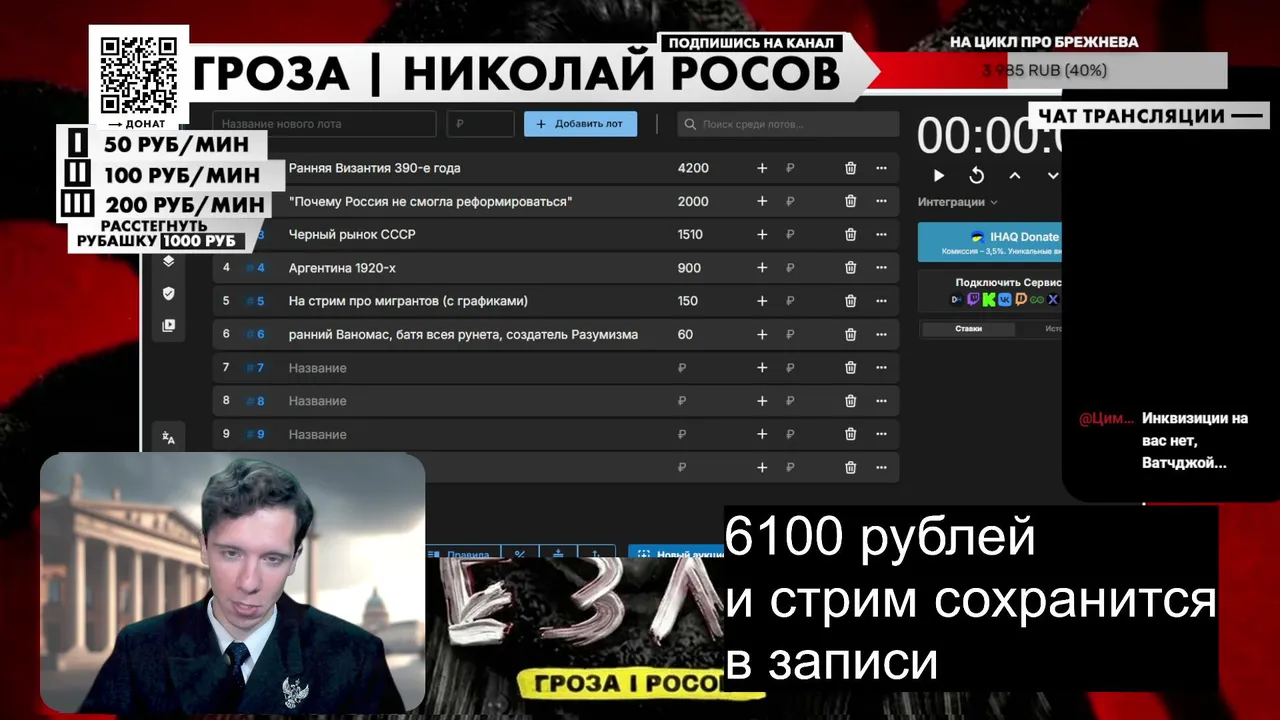Viewport: 1280px width, 720px height.
Task: Click the layers icon in the left sidebar
Action: click(x=168, y=261)
